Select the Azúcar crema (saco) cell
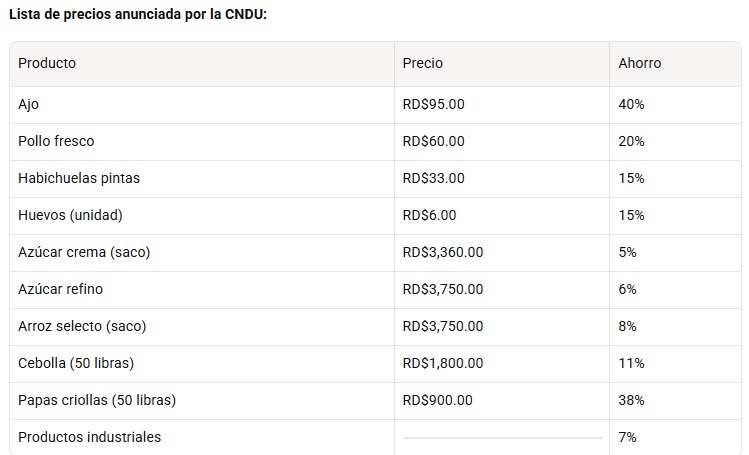 [84, 252]
